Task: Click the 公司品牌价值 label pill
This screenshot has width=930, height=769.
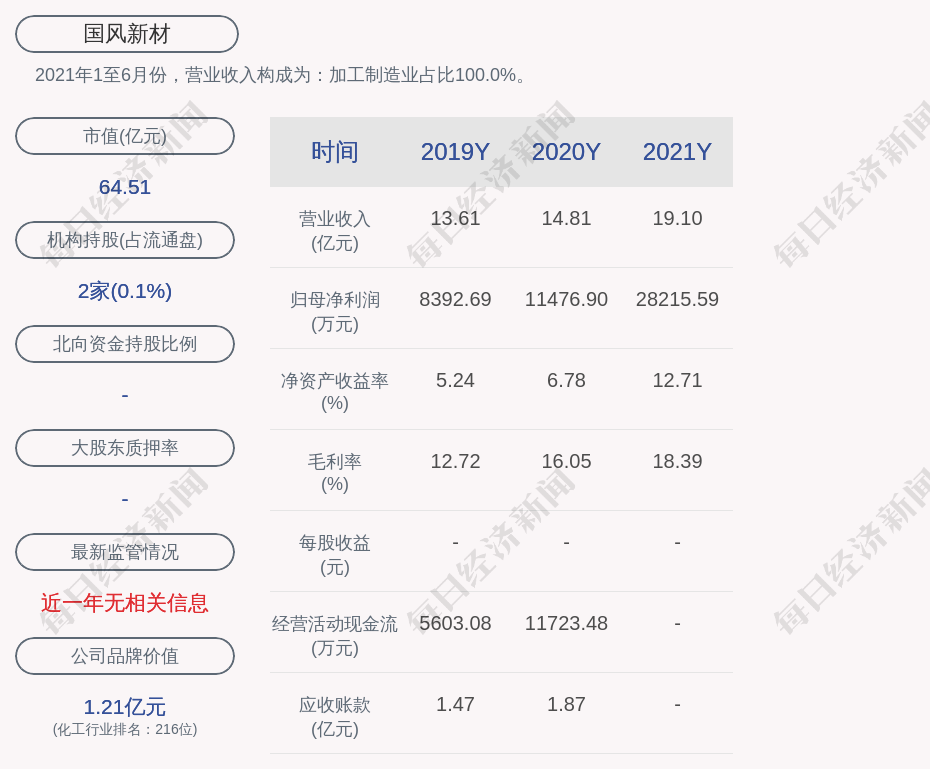Action: (x=125, y=656)
